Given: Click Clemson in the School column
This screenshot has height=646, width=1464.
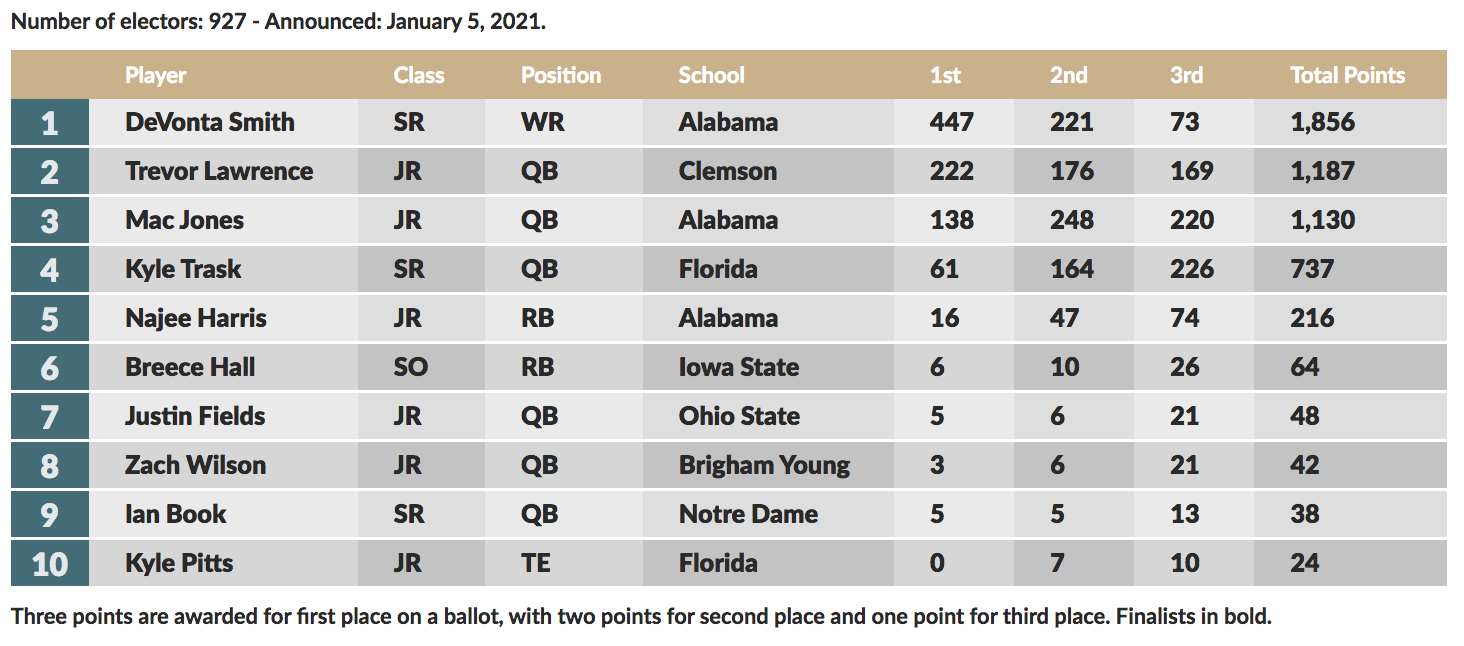Looking at the screenshot, I should coord(727,171).
